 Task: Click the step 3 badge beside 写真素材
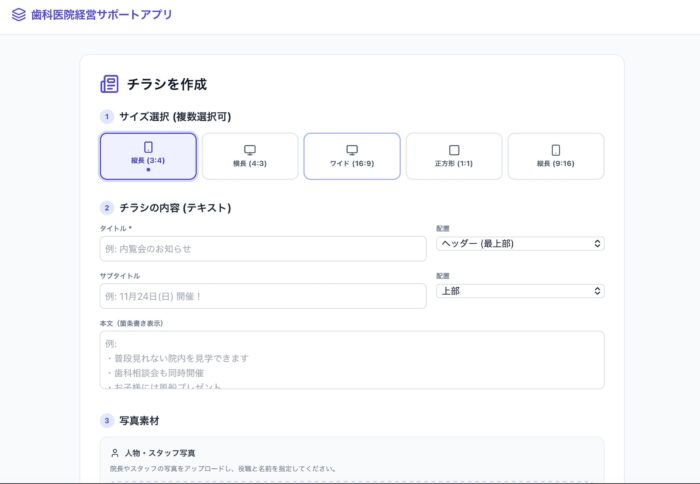point(107,420)
